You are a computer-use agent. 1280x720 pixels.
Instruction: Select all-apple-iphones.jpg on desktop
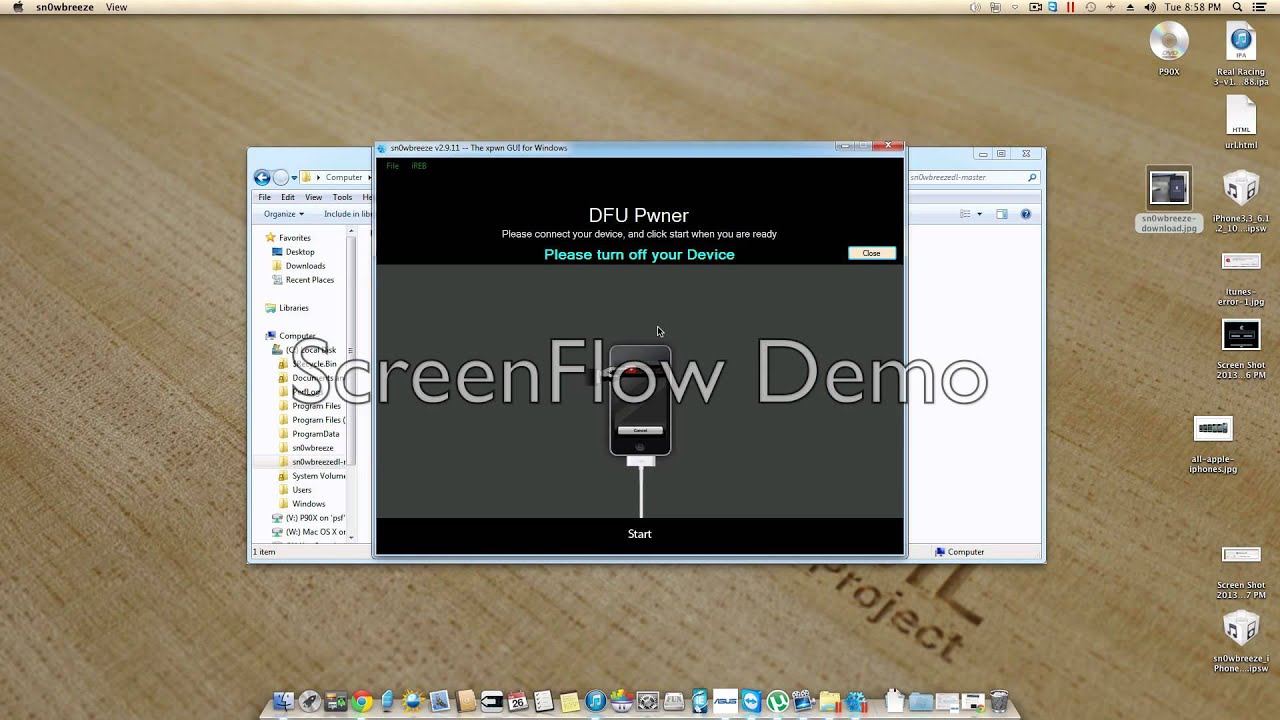(1214, 445)
